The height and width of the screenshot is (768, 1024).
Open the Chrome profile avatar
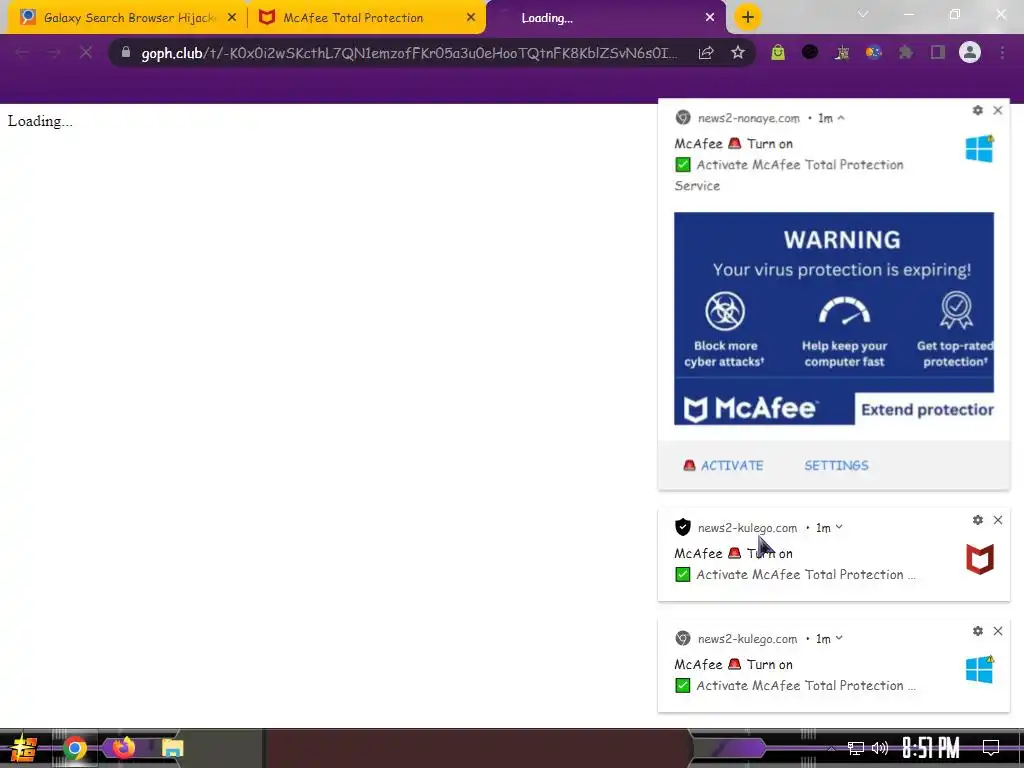tap(970, 52)
